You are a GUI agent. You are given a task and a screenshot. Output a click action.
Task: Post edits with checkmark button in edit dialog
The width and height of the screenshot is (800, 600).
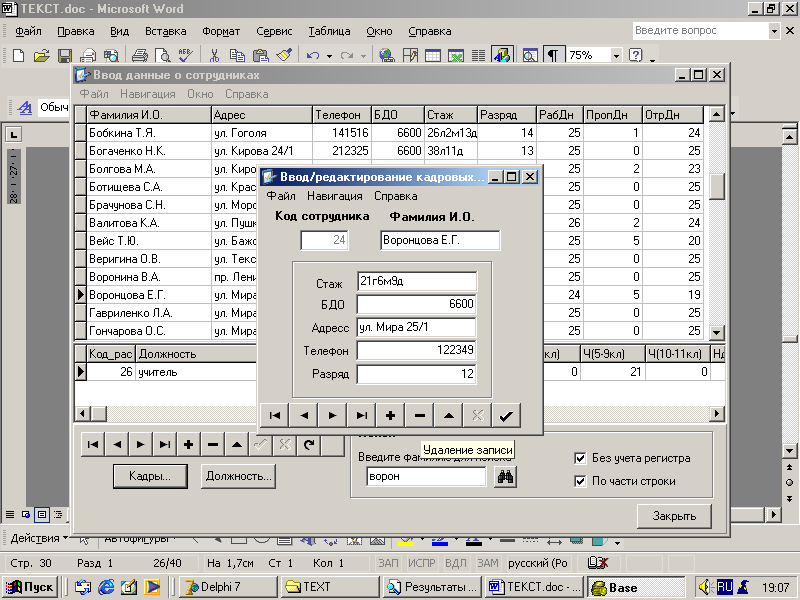(506, 415)
